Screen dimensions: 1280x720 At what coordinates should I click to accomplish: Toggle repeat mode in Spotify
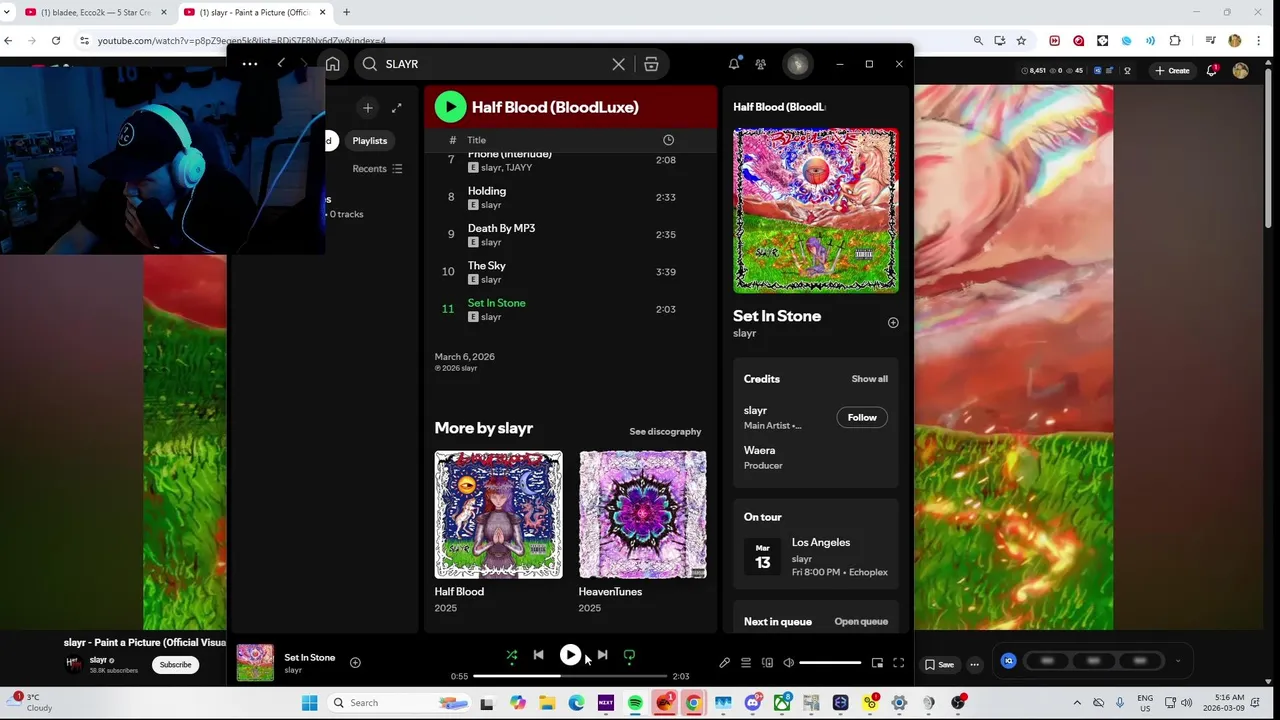pyautogui.click(x=629, y=656)
